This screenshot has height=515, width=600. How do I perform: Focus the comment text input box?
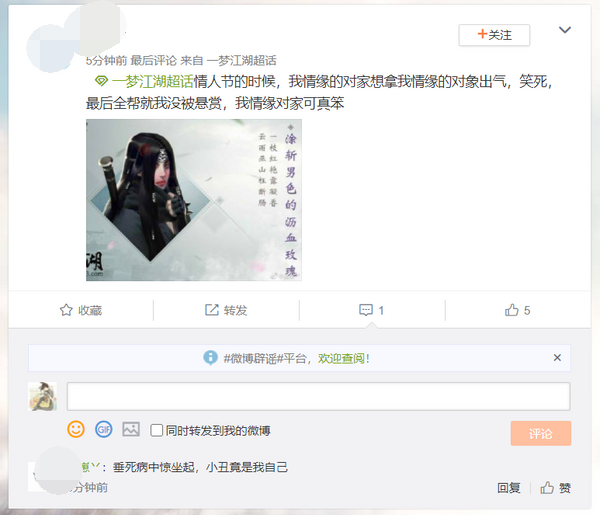point(318,396)
